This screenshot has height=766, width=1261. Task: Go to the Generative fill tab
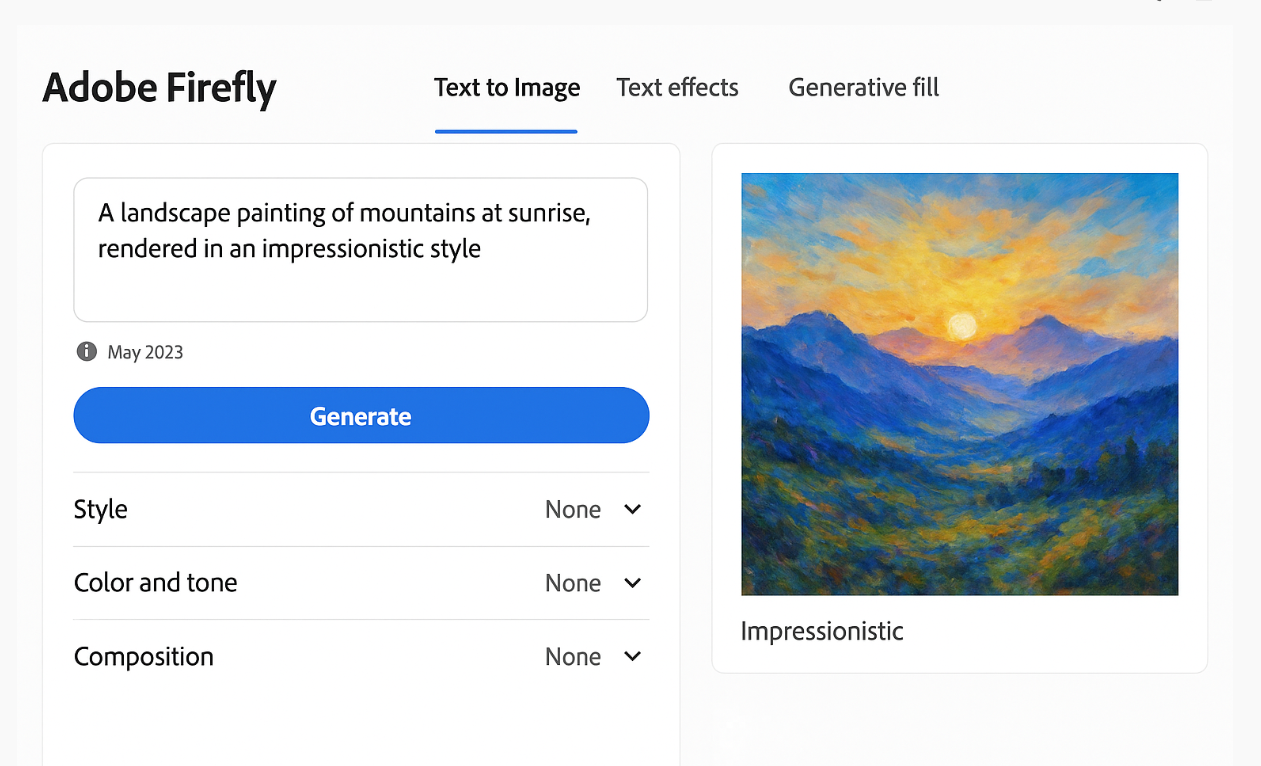point(863,88)
